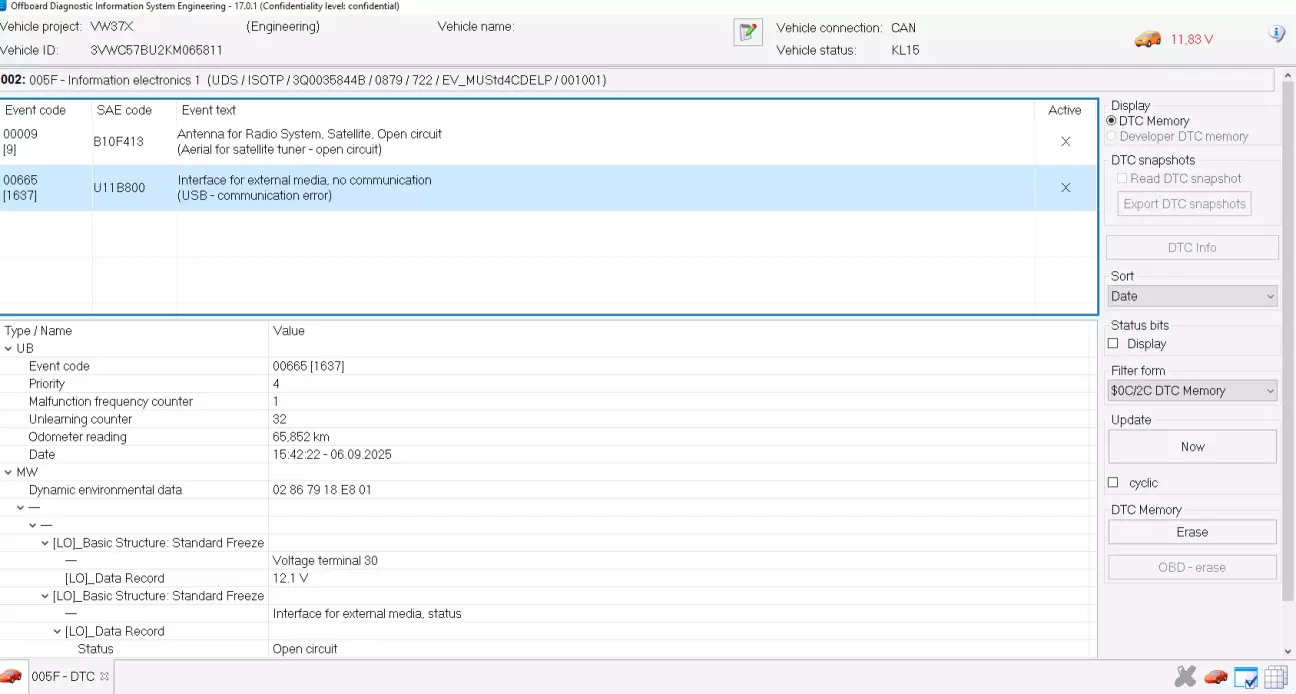1296x694 pixels.
Task: Close the 005F - DTC tab
Action: 104,677
